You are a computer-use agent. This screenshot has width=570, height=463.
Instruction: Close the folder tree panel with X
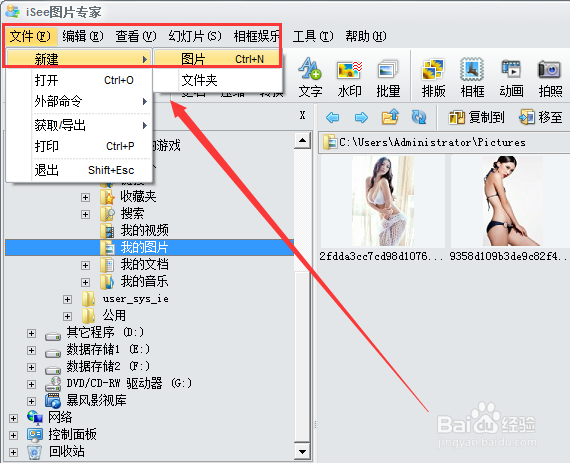(302, 115)
